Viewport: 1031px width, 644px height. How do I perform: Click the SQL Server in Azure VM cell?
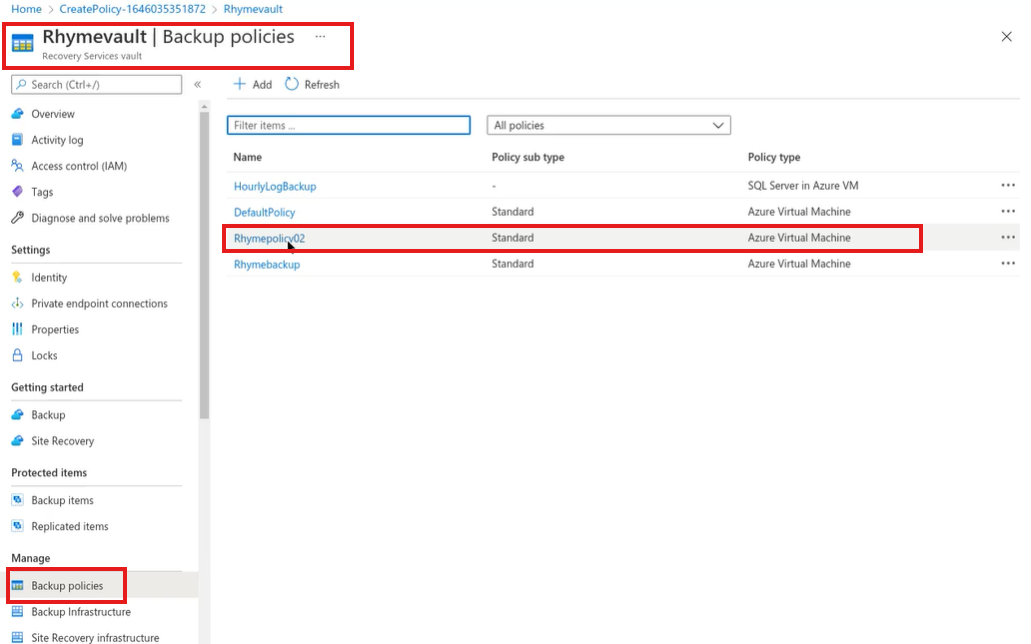(x=803, y=186)
